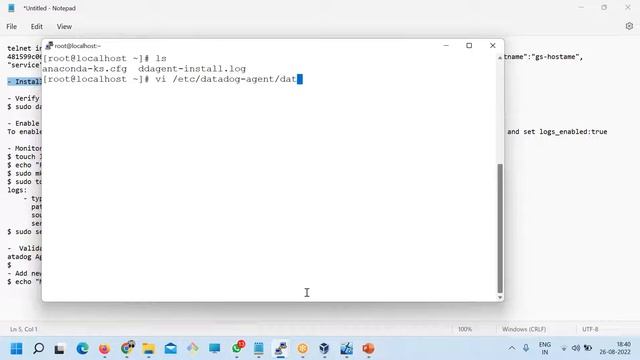Open Notepad File menu
The image size is (640, 360).
pyautogui.click(x=11, y=27)
